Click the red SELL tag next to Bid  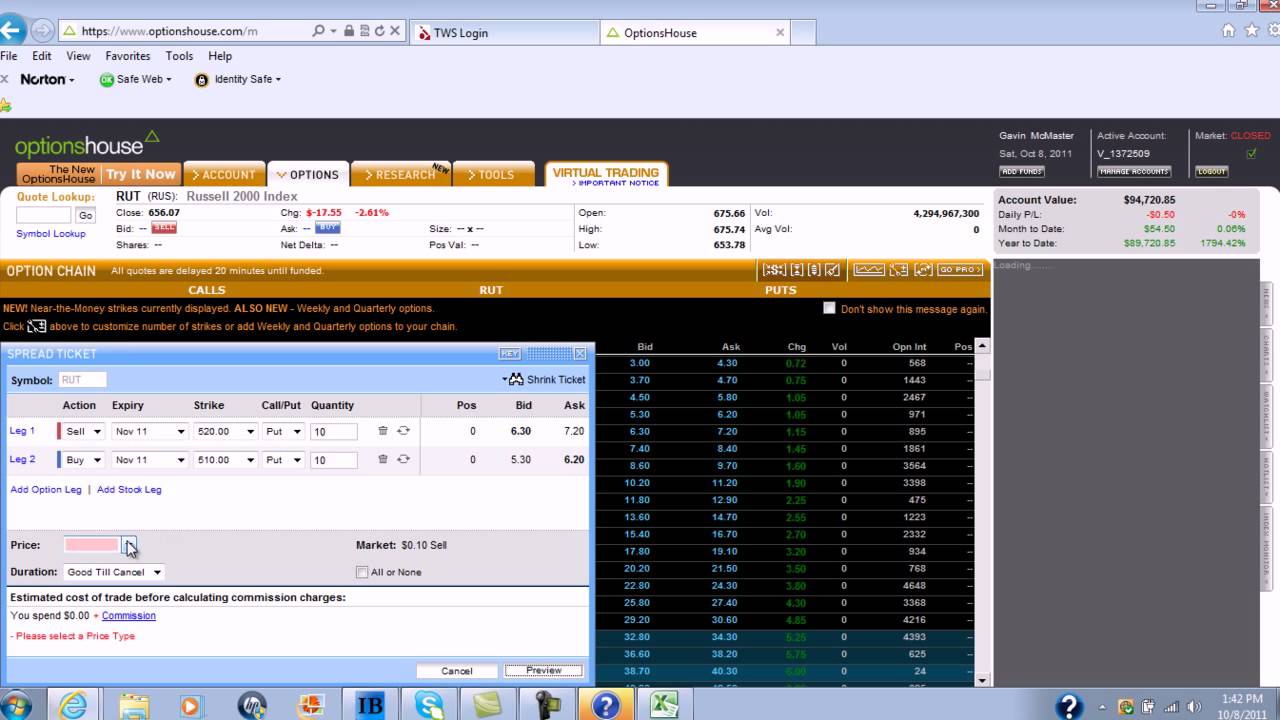coord(164,228)
